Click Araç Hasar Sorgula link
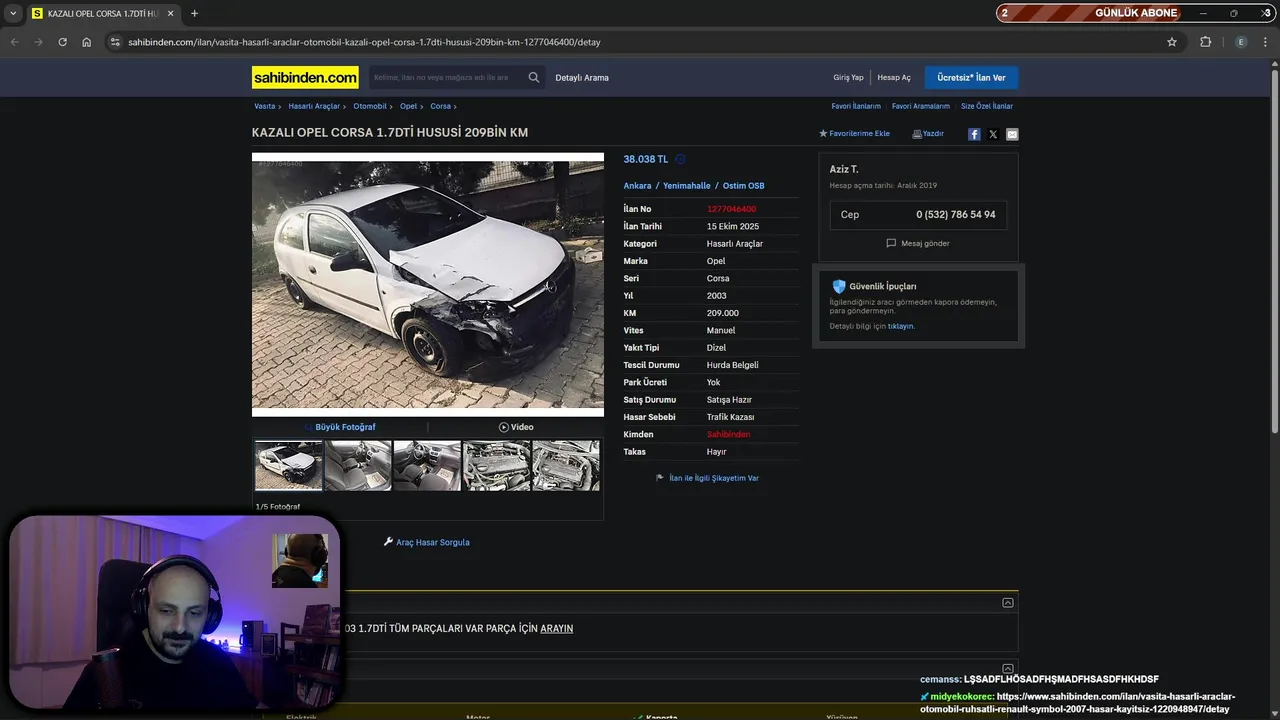1280x720 pixels. click(426, 542)
